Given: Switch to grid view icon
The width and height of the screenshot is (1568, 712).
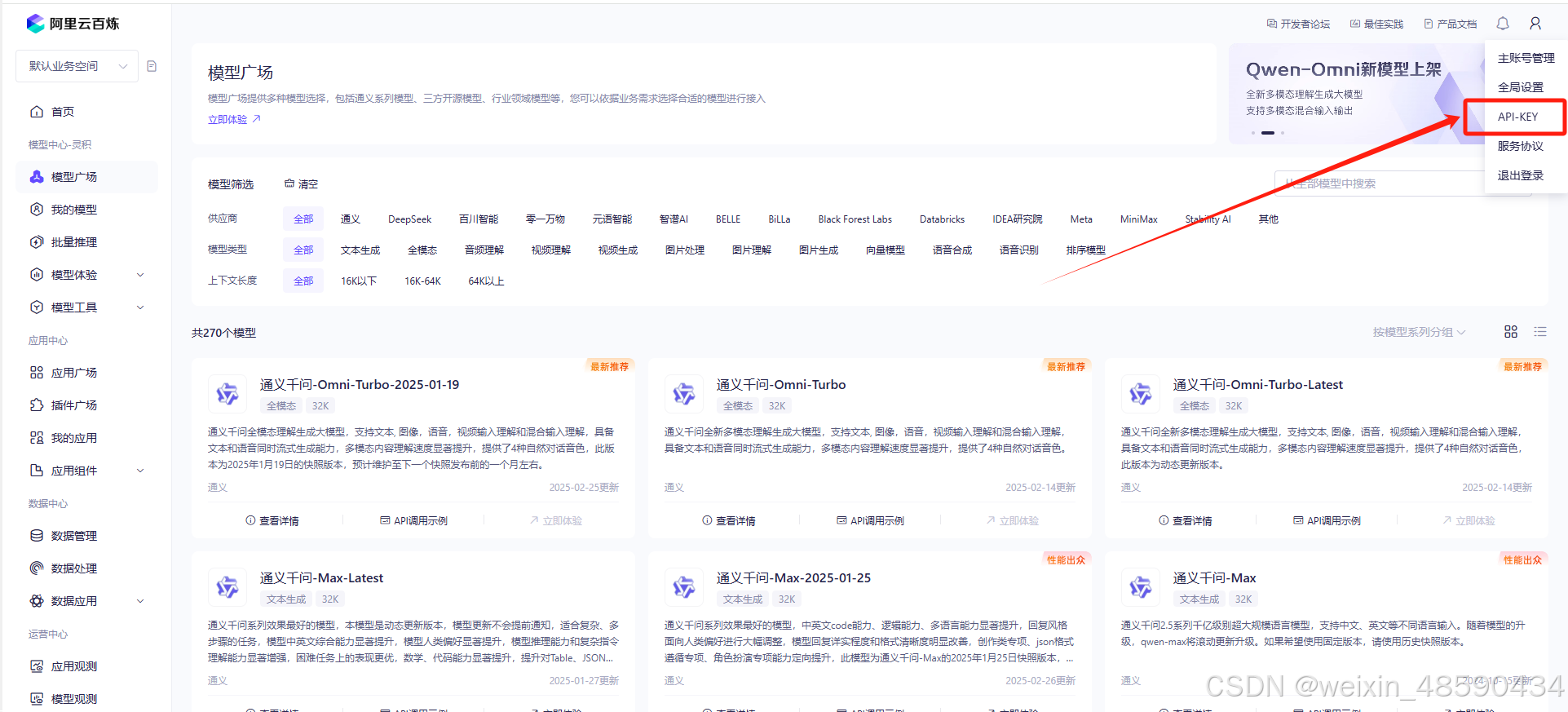Looking at the screenshot, I should (1511, 331).
